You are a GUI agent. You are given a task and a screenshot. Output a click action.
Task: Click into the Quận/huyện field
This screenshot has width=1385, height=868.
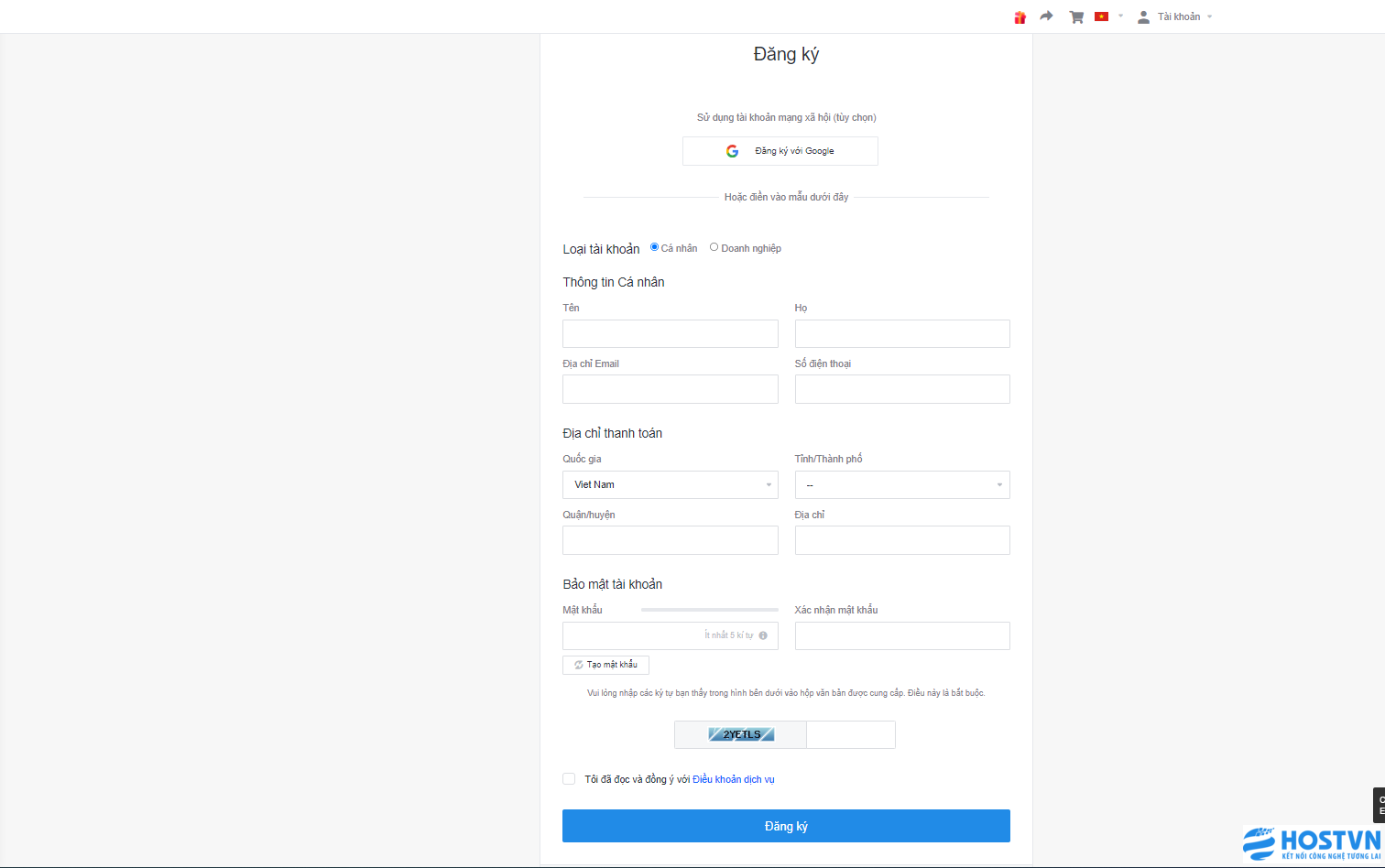click(671, 540)
